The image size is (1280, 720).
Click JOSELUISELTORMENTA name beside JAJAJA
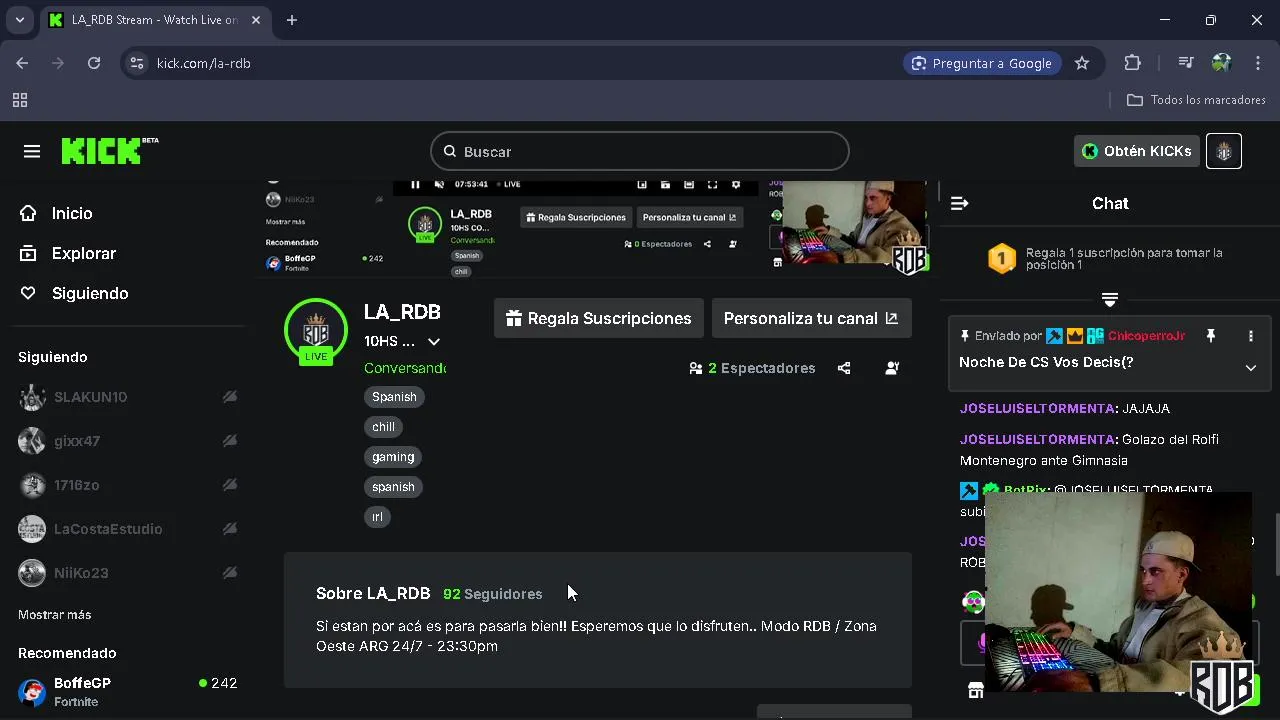click(1037, 408)
